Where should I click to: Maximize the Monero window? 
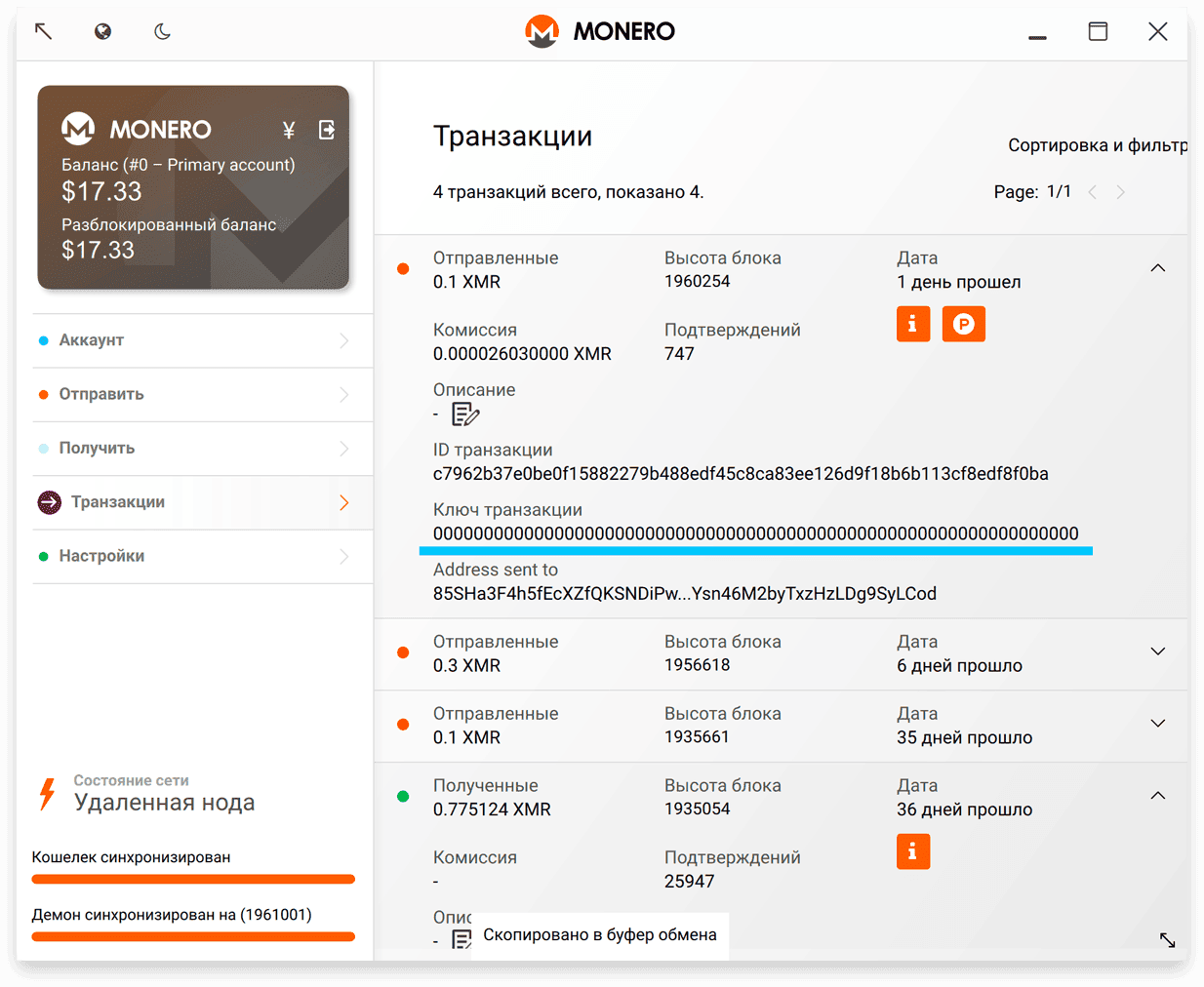coord(1098,31)
